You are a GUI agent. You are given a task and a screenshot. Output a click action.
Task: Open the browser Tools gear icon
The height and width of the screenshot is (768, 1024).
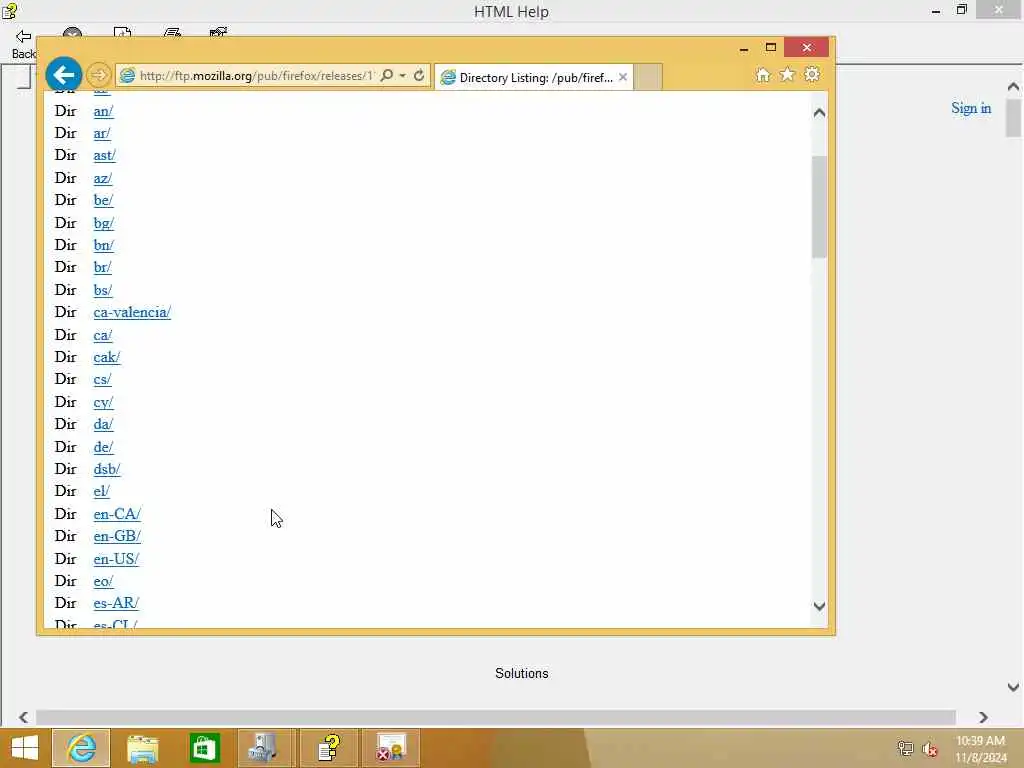pos(812,74)
